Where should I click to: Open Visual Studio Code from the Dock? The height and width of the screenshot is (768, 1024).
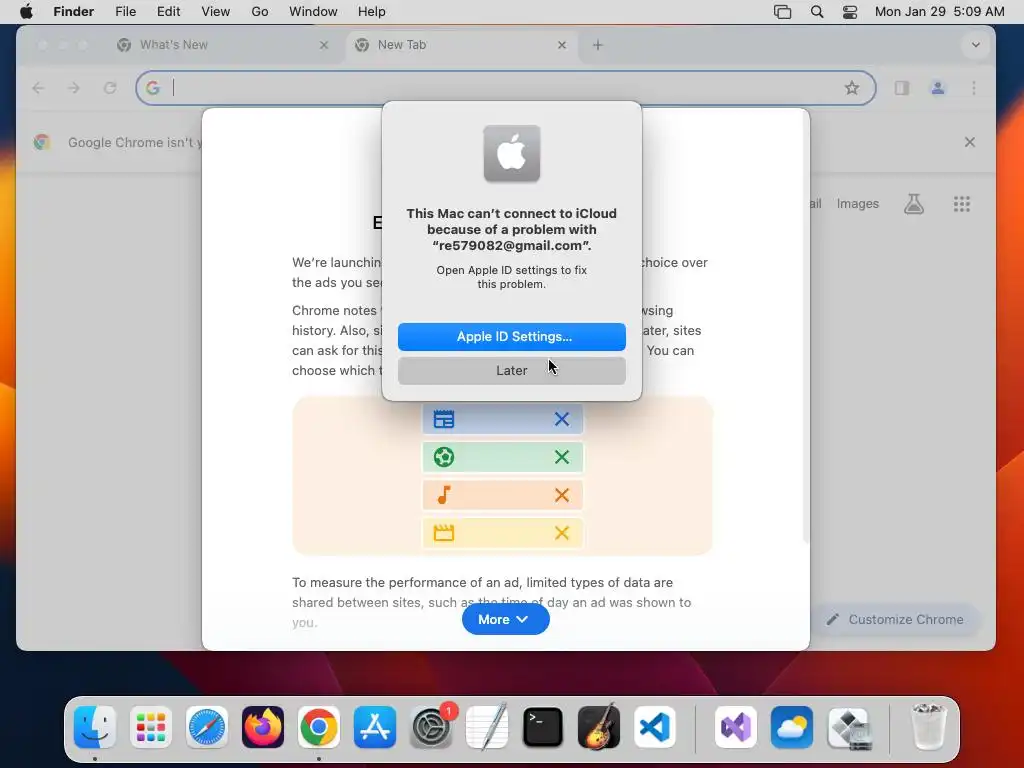pyautogui.click(x=655, y=727)
